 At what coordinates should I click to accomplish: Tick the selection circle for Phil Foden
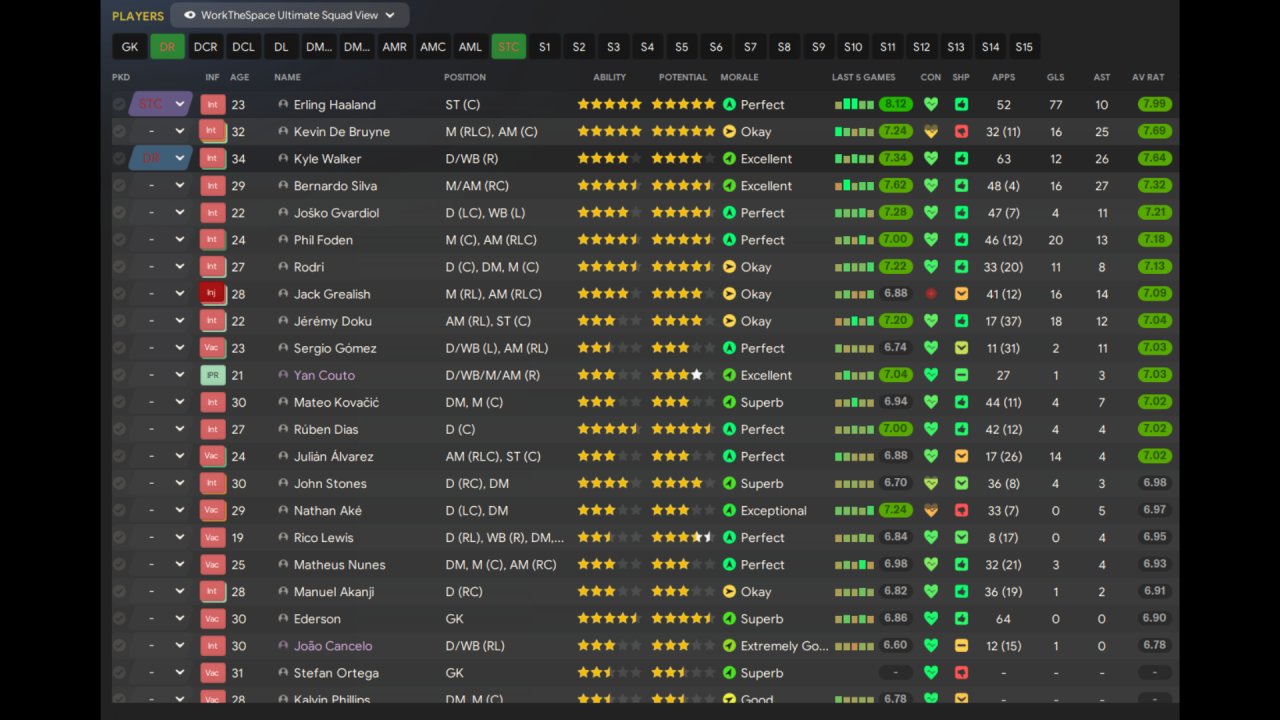coord(119,240)
